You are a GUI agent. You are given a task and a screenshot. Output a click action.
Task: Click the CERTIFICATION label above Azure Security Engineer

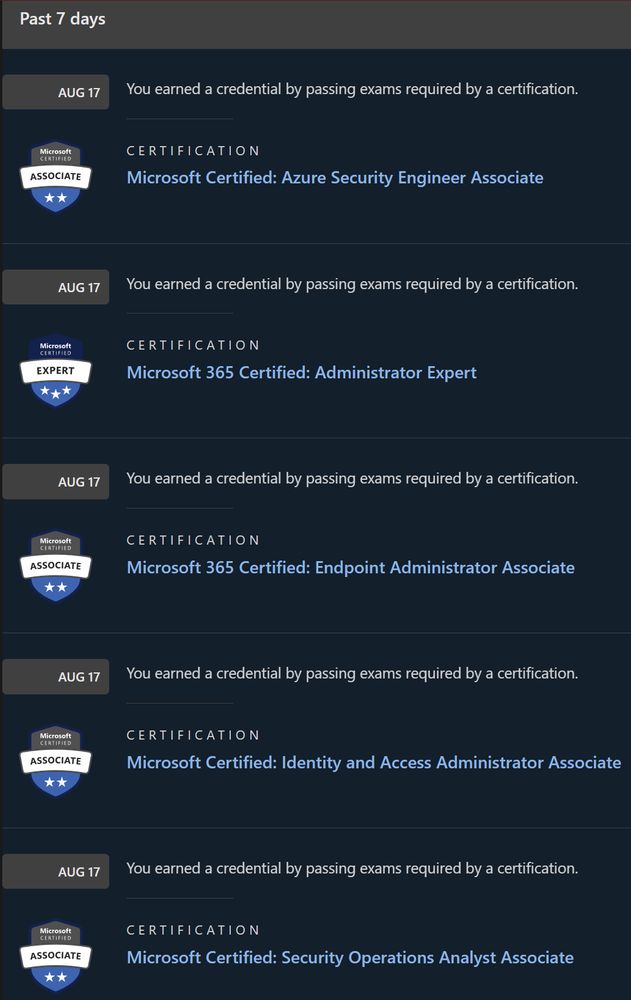coord(193,151)
